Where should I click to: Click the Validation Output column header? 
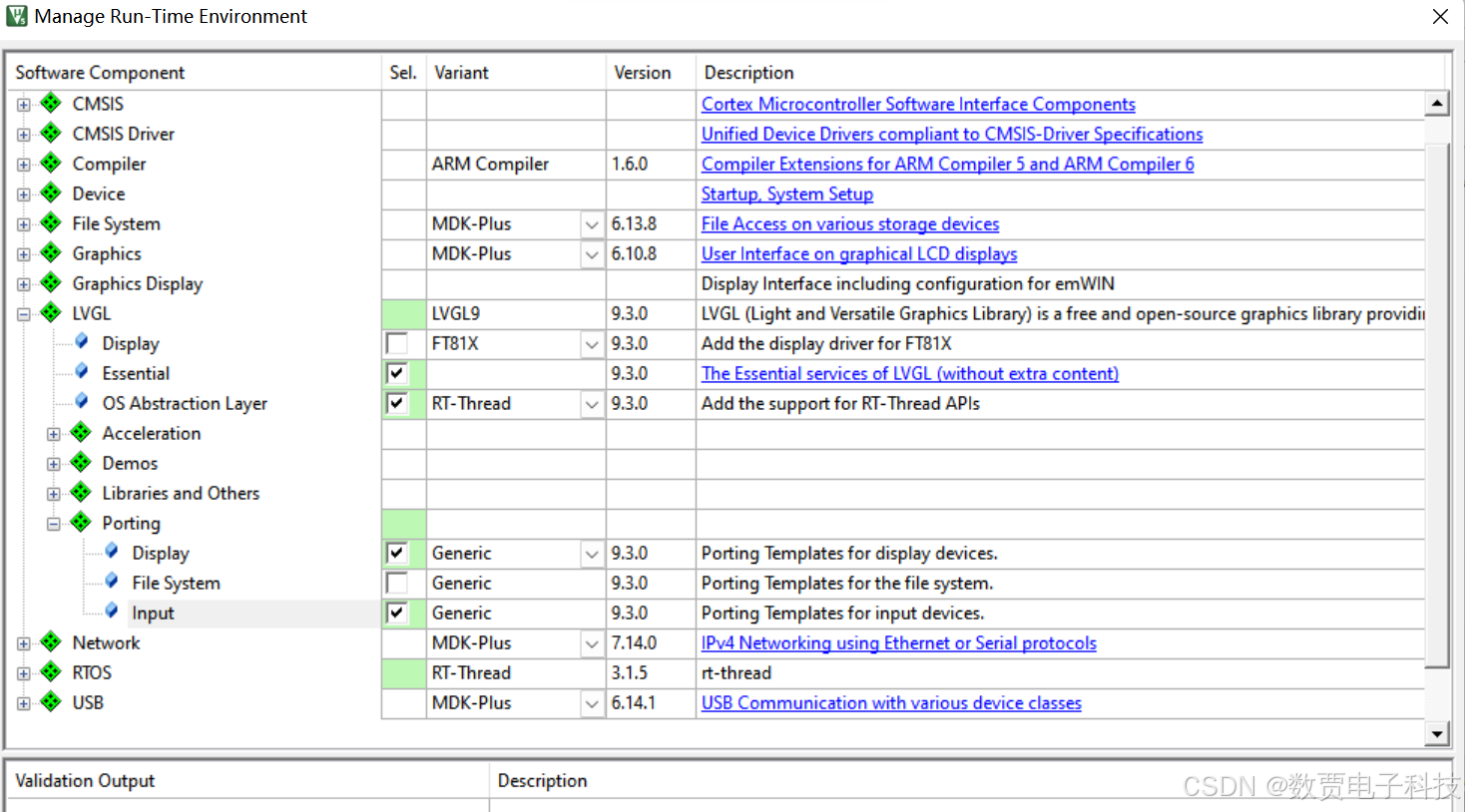[247, 781]
